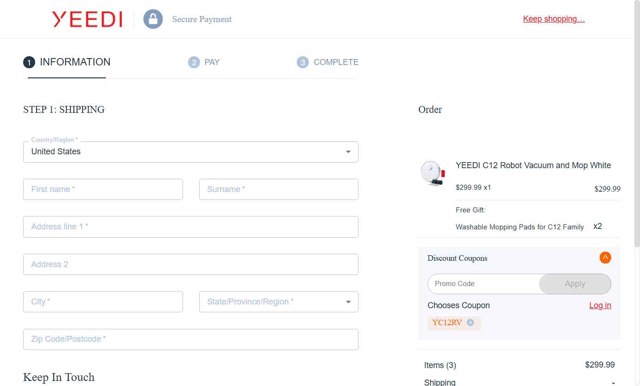This screenshot has height=386, width=640.
Task: Click the product title YEEDI C12 Robot Vacuum
Action: pyautogui.click(x=533, y=165)
